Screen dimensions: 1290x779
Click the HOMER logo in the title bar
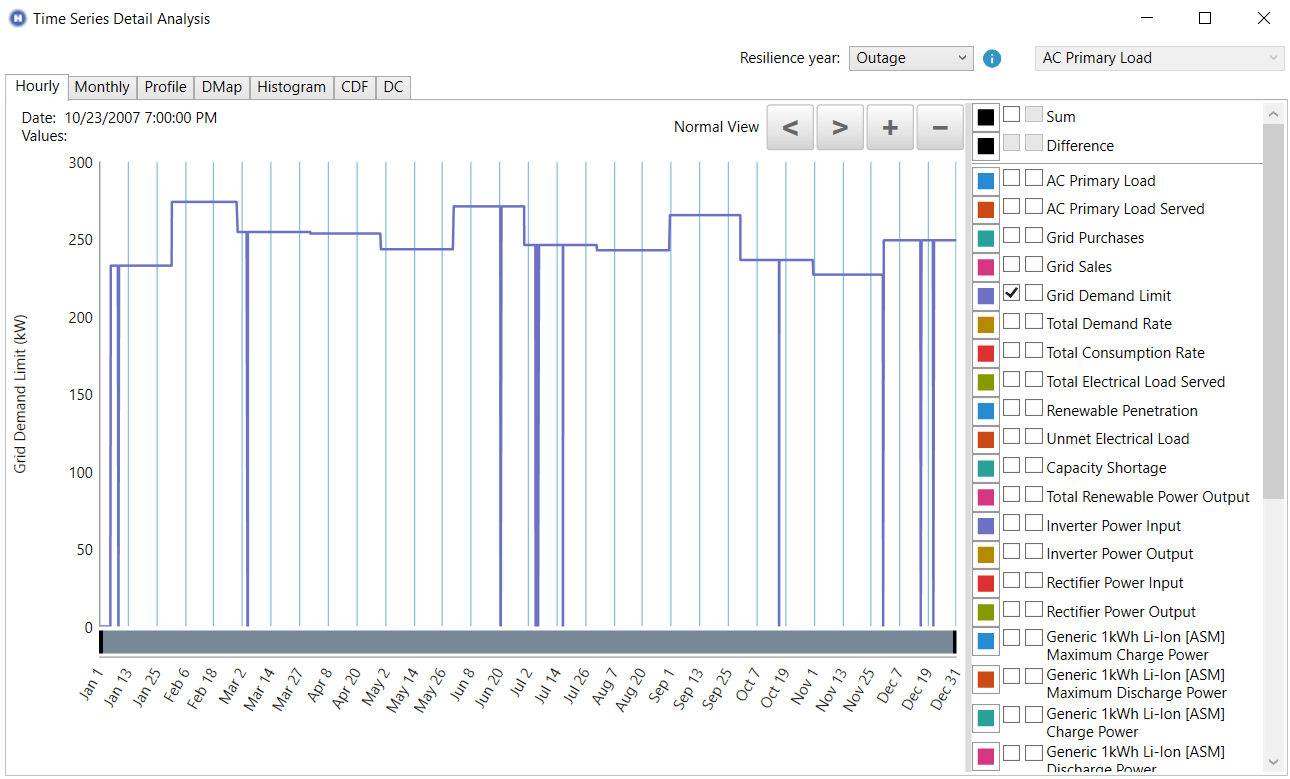point(16,18)
